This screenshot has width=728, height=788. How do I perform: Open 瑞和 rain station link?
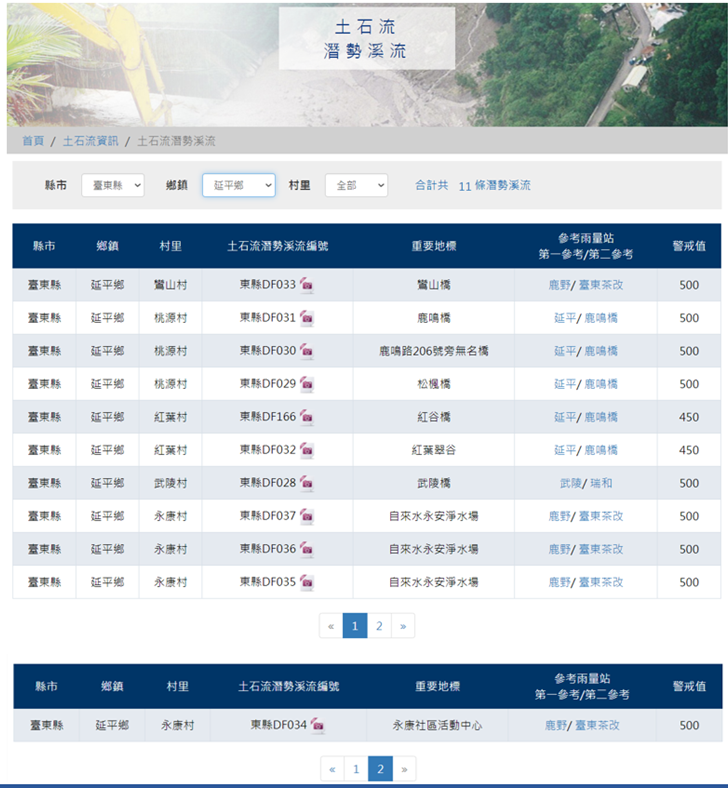tap(601, 483)
